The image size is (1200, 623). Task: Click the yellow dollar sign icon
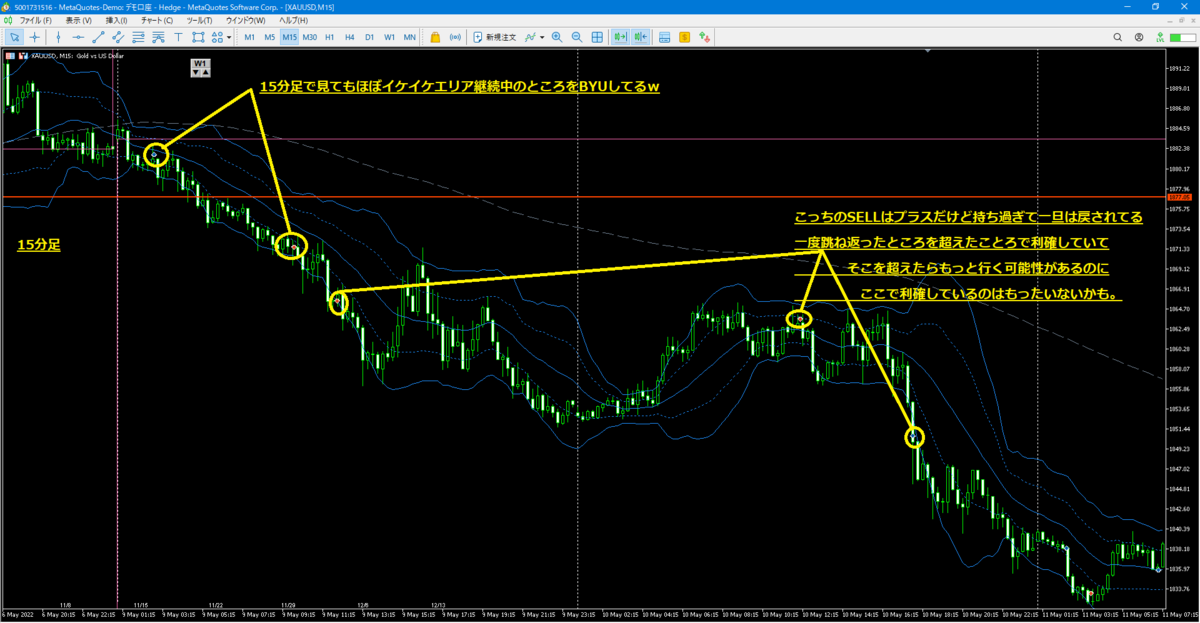[x=685, y=37]
